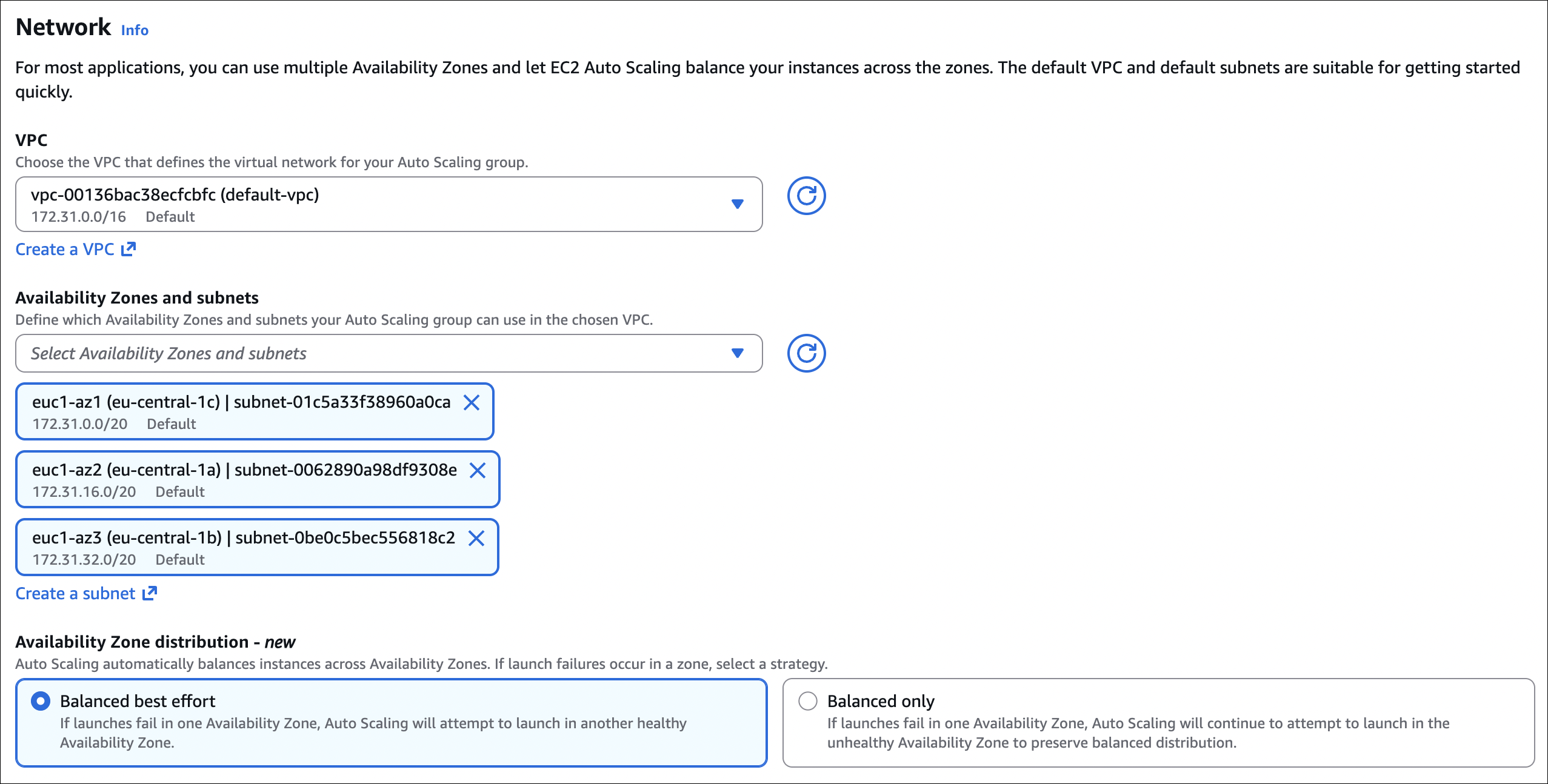Viewport: 1548px width, 784px height.
Task: Refresh the VPC list
Action: 806,196
